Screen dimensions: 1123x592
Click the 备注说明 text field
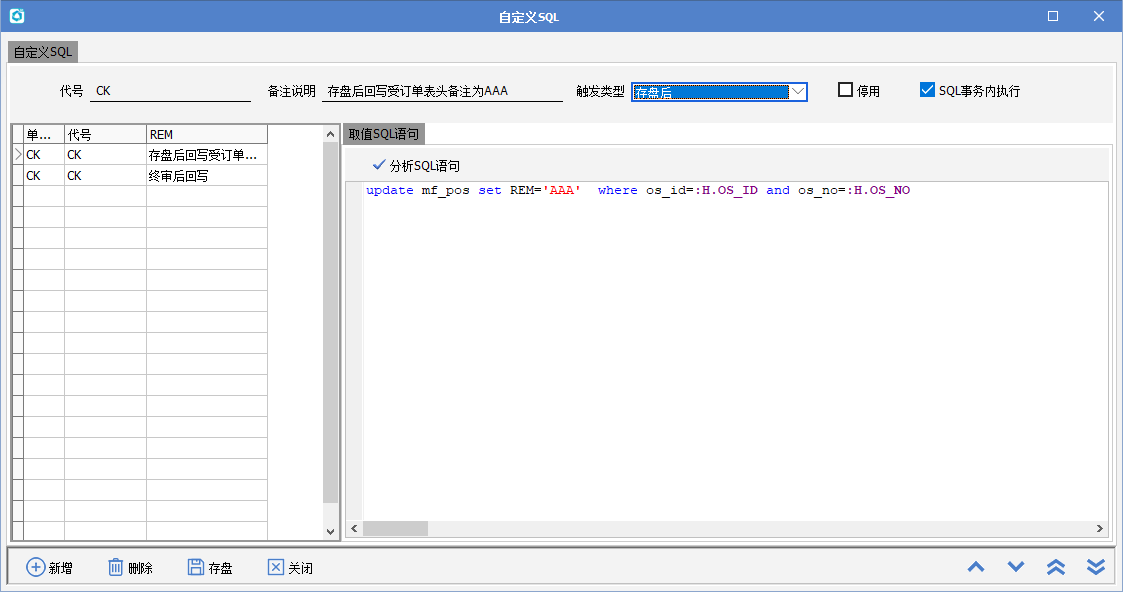click(442, 91)
